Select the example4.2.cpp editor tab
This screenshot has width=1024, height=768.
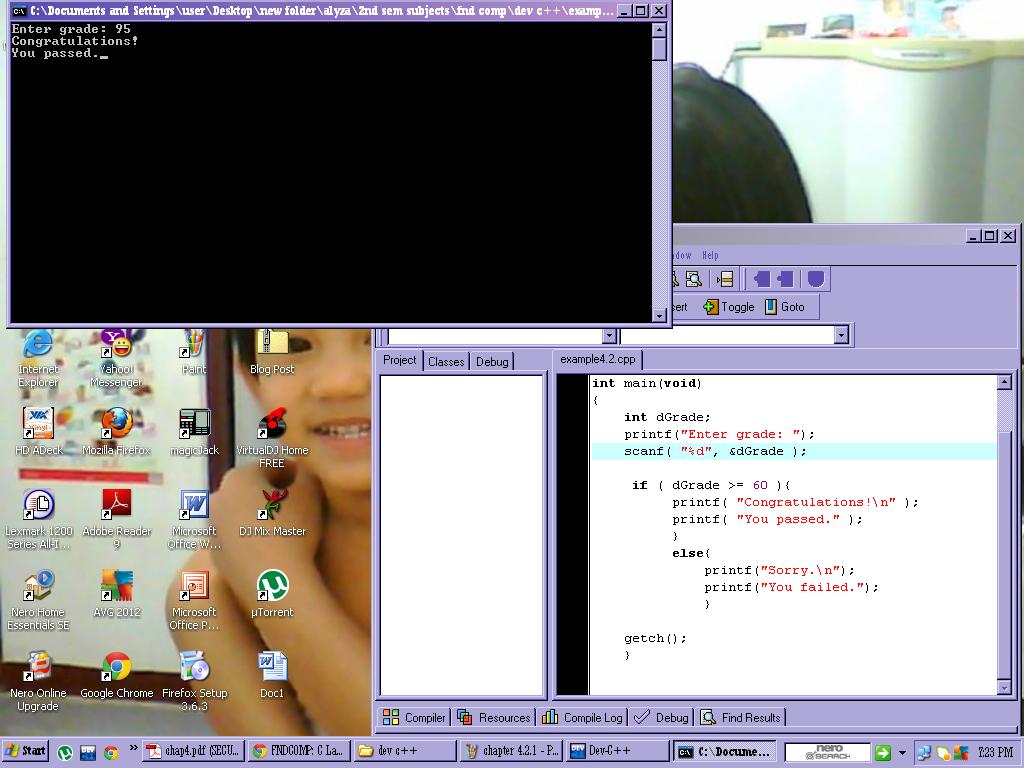tap(598, 359)
